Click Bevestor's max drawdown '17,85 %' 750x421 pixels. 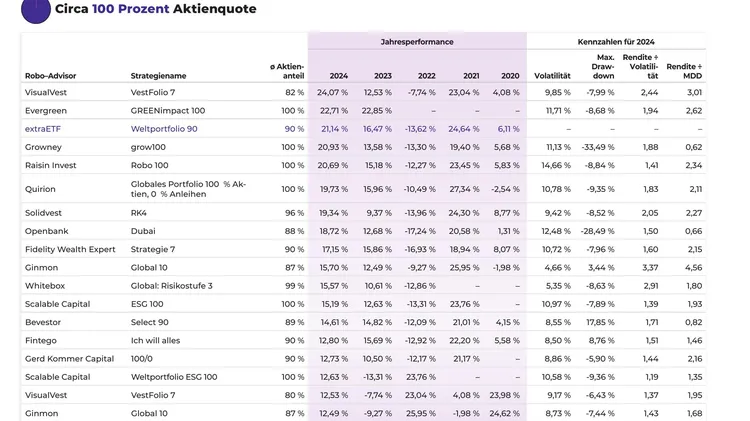(x=600, y=322)
